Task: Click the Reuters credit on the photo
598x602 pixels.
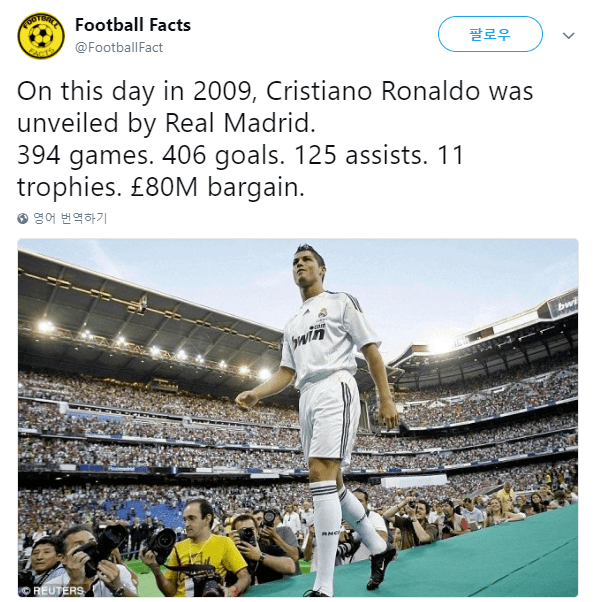Action: click(53, 590)
